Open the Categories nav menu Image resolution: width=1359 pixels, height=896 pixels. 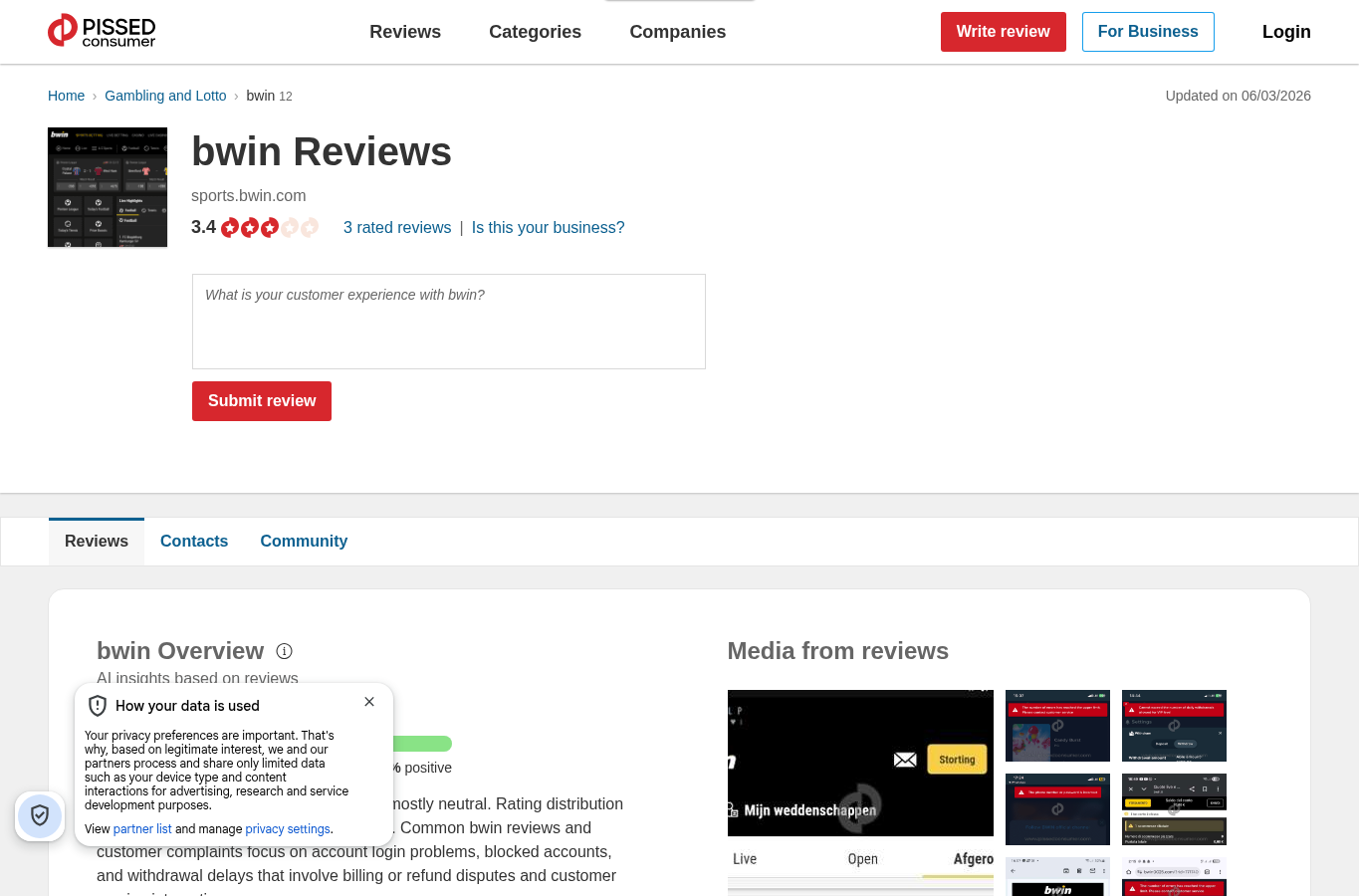(x=536, y=32)
